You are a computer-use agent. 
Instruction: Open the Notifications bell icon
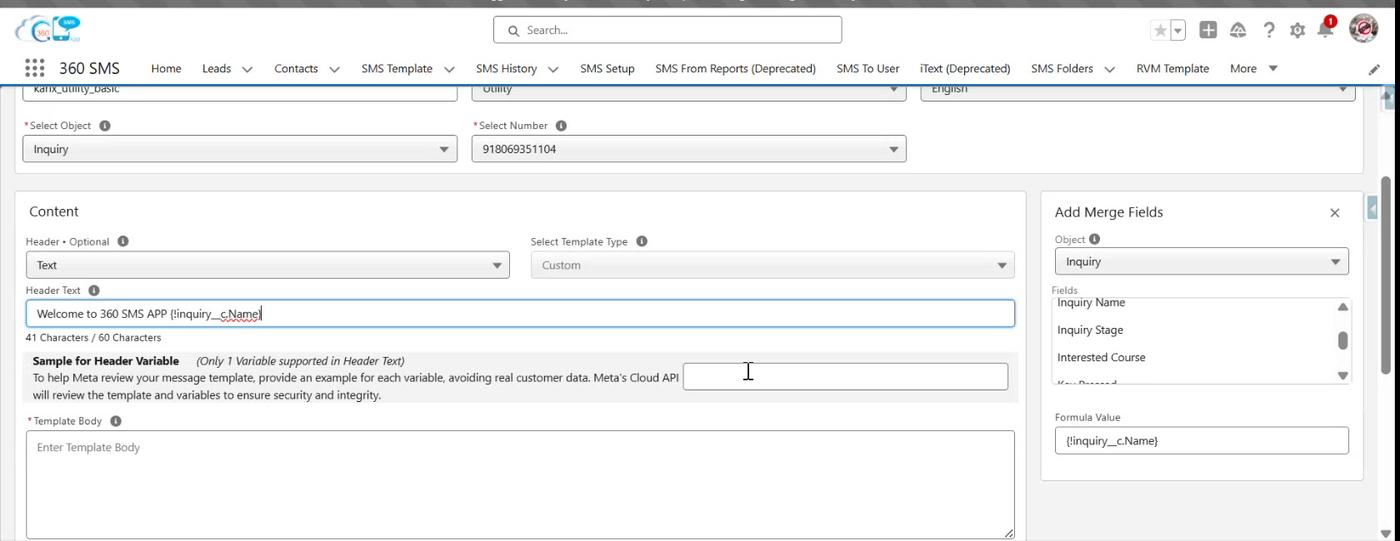1325,30
